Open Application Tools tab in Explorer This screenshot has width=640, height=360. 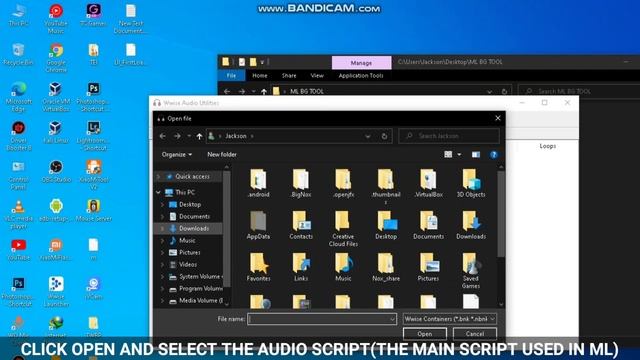point(361,76)
